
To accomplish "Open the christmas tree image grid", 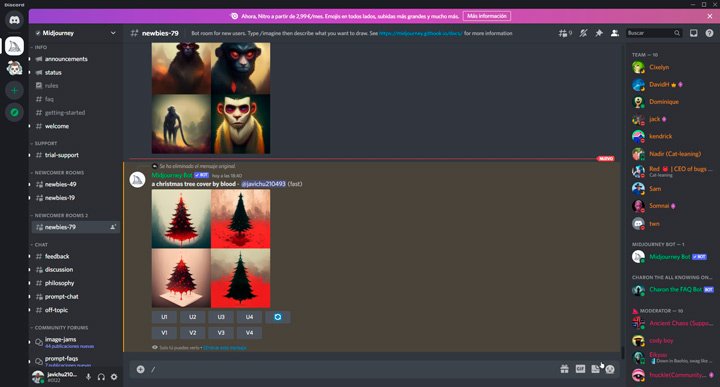I will click(x=211, y=248).
